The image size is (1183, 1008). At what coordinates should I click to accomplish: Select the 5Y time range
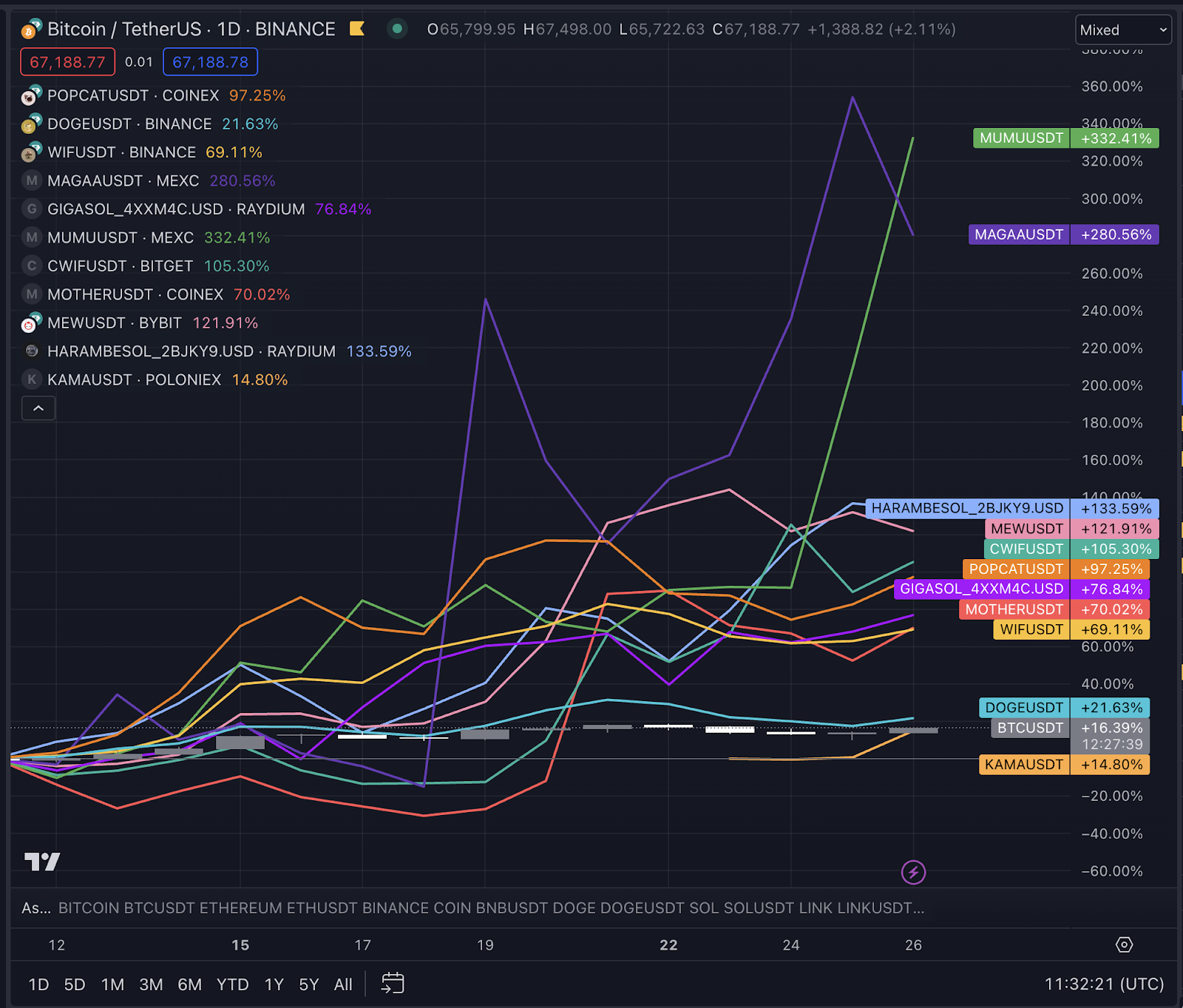309,984
